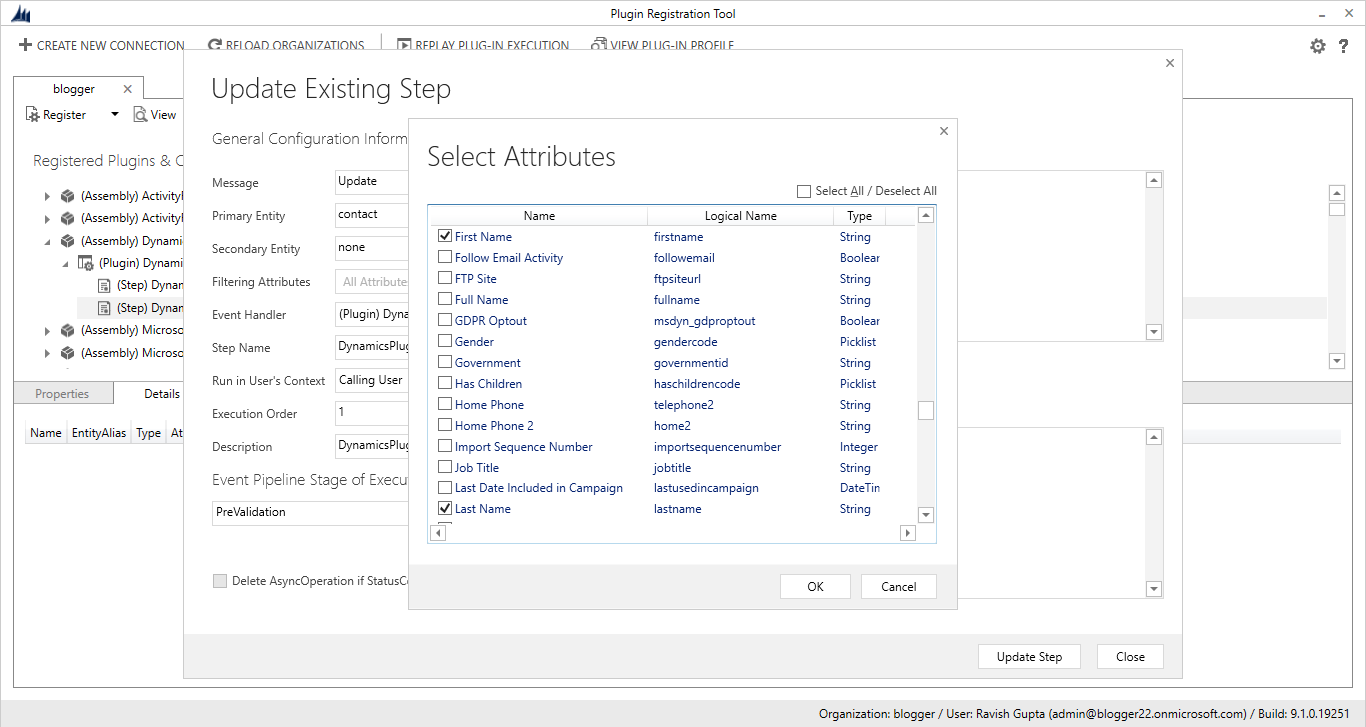This screenshot has height=727, width=1366.
Task: Collapse the expanded Assembly Dynamics tree node
Action: (x=47, y=240)
